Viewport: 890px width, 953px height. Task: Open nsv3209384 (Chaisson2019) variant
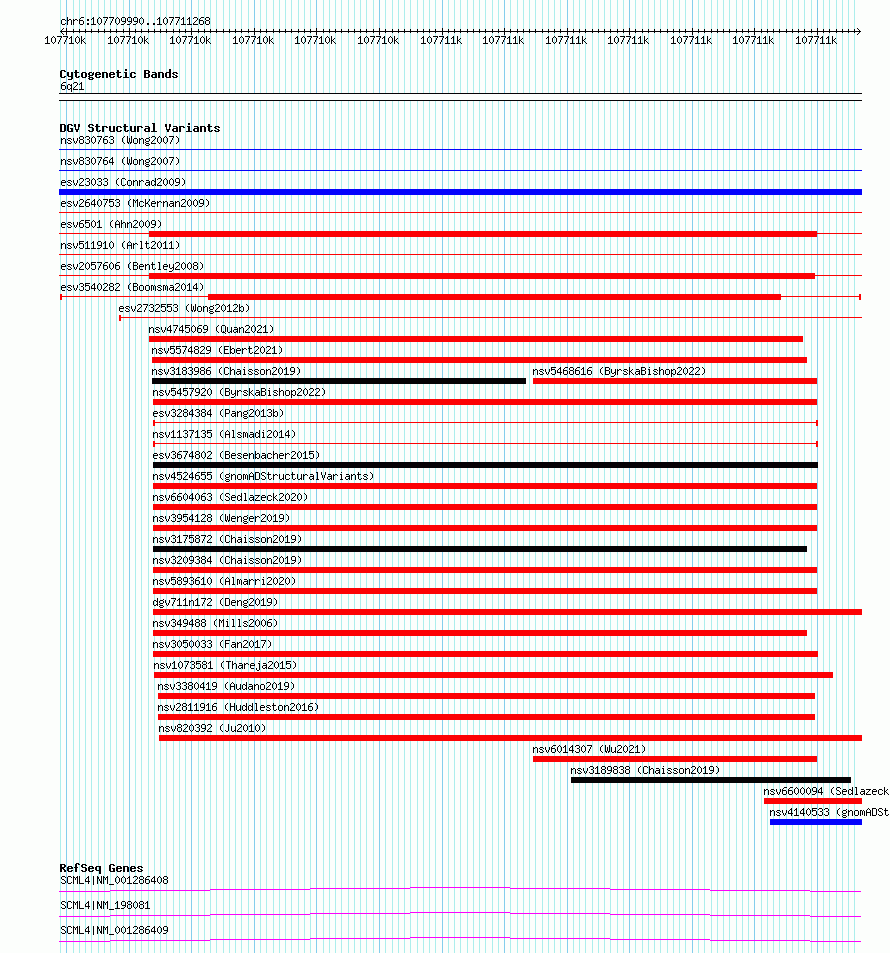click(x=227, y=560)
